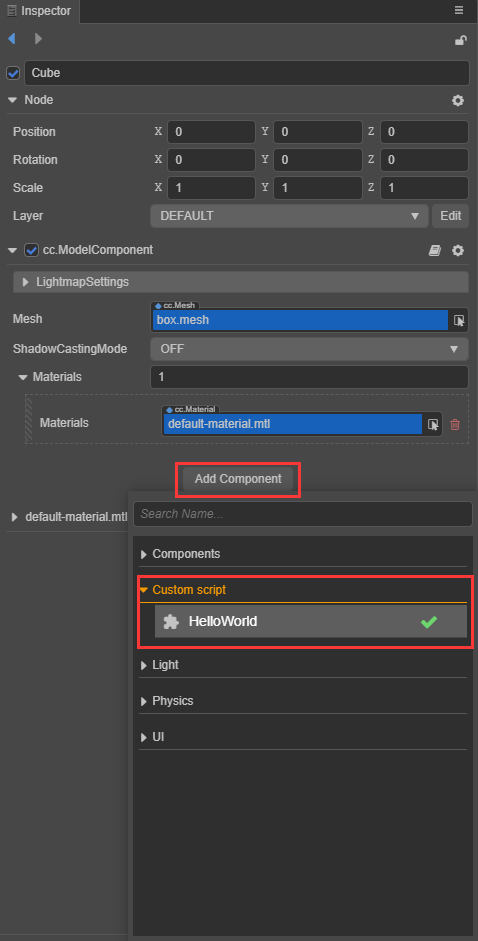Open cc.ModelComponent help book icon
This screenshot has height=941, width=478.
pos(434,250)
